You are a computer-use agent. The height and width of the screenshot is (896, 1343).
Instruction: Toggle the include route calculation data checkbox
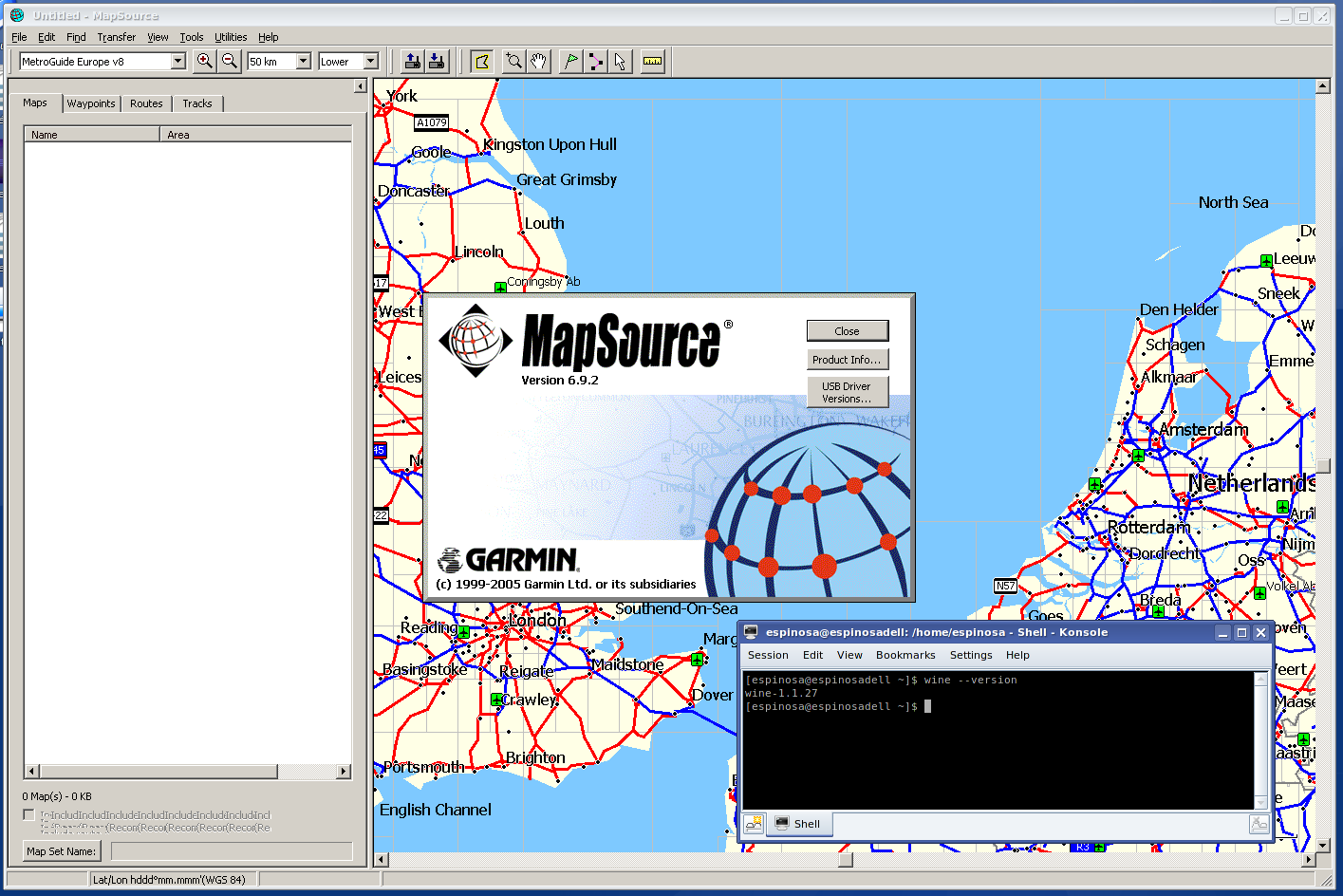point(29,815)
